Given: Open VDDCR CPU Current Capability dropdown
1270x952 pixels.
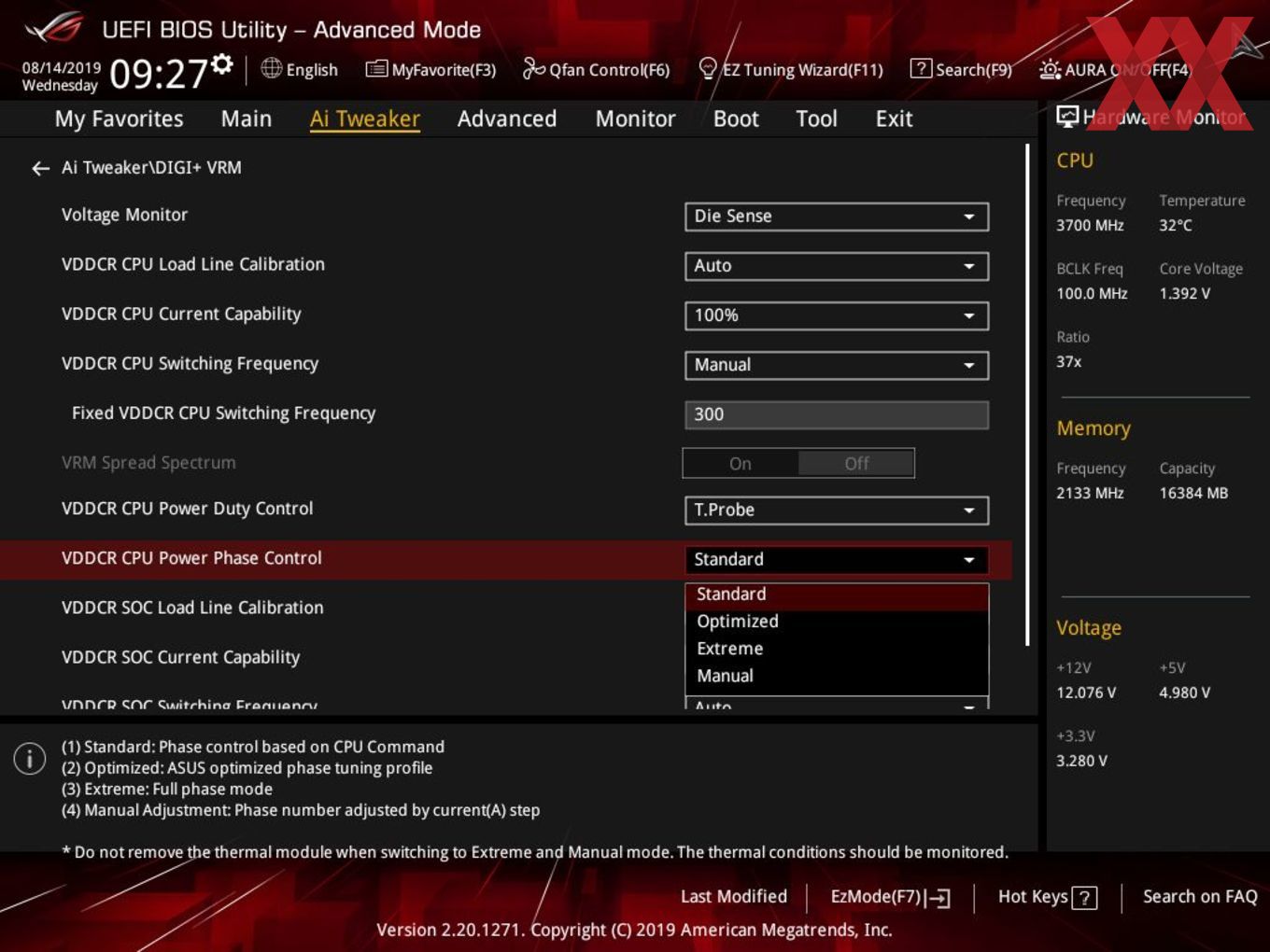Looking at the screenshot, I should coord(837,315).
